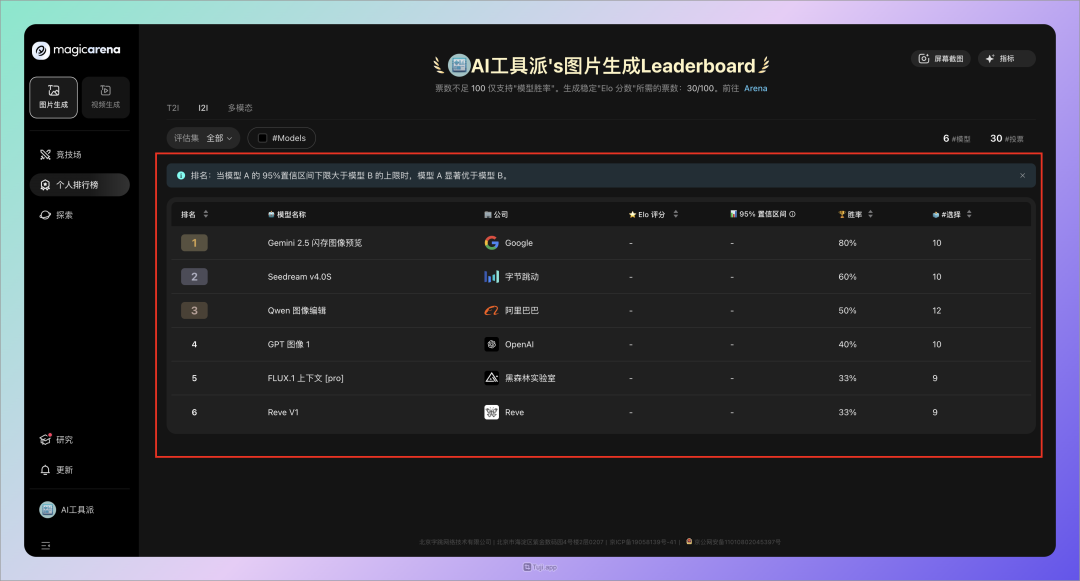Click the 12 selections count for Qwen
1080x581 pixels.
tap(937, 310)
